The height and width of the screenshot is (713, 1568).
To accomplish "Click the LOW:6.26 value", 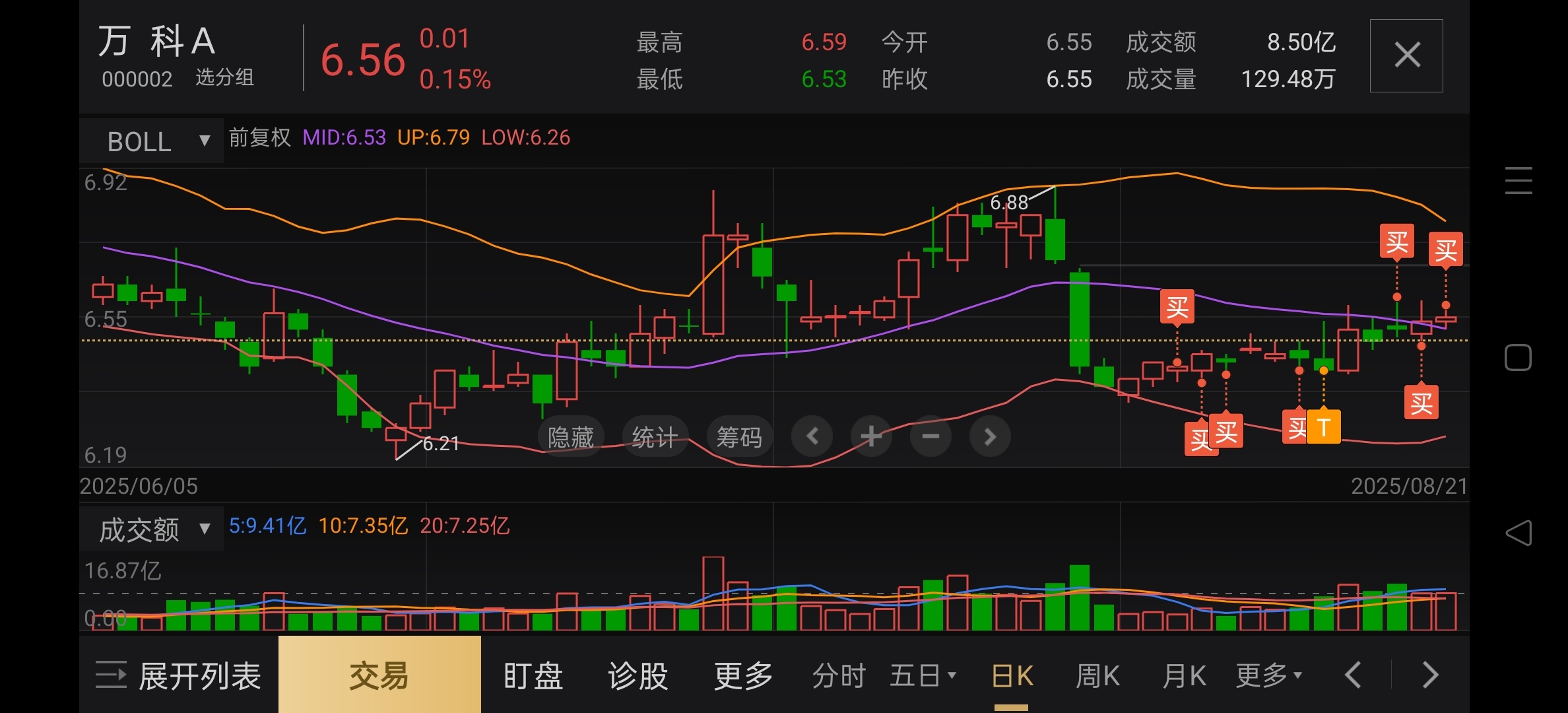I will [526, 137].
